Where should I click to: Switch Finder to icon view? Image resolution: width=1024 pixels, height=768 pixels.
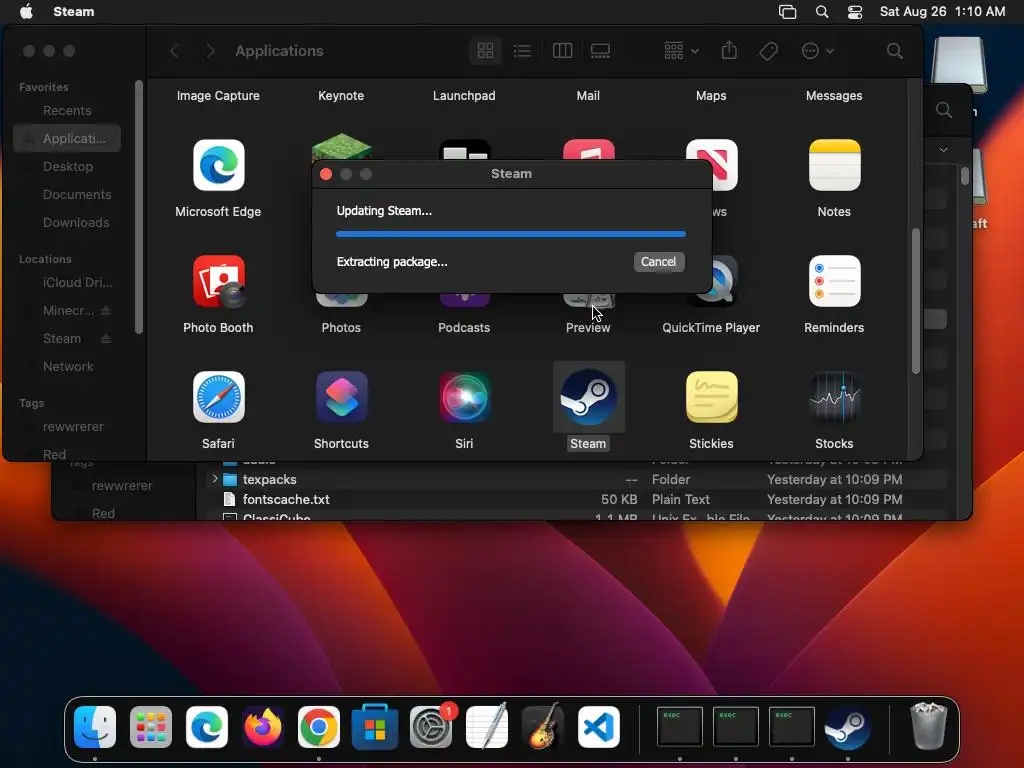point(485,51)
